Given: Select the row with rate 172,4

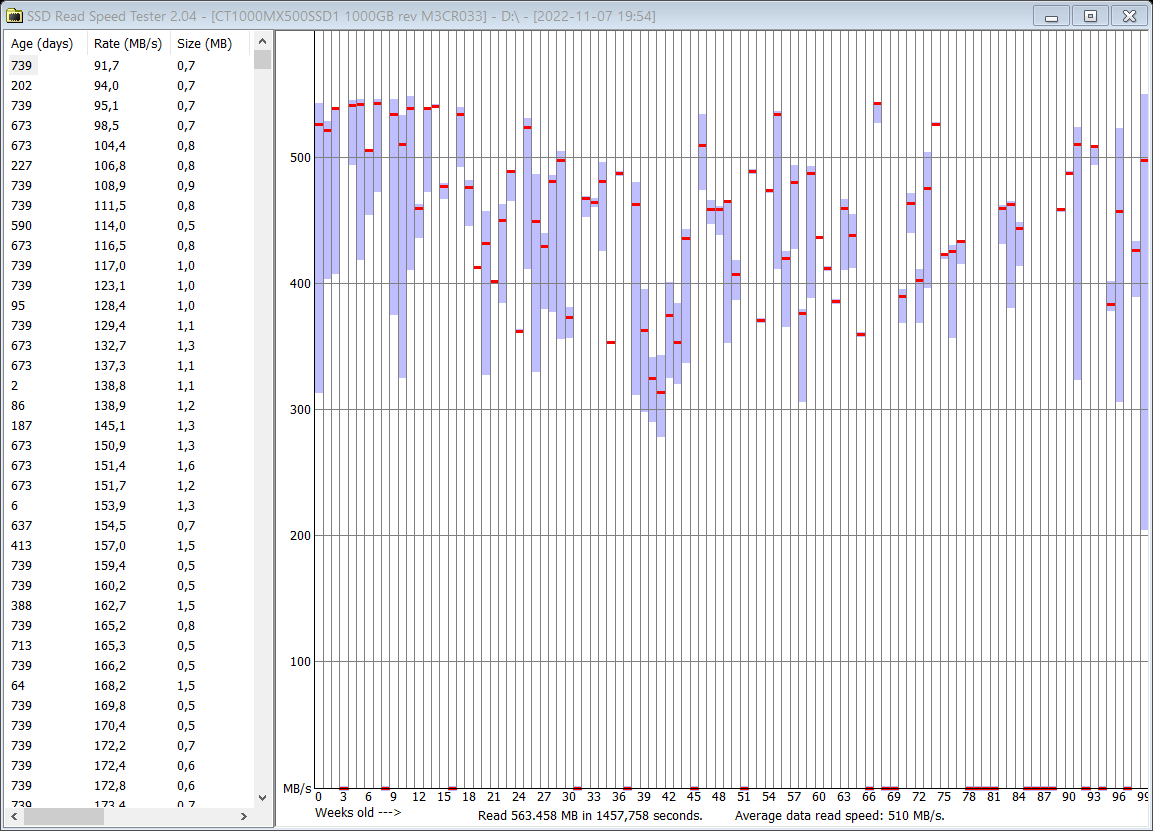Looking at the screenshot, I should click(x=129, y=766).
